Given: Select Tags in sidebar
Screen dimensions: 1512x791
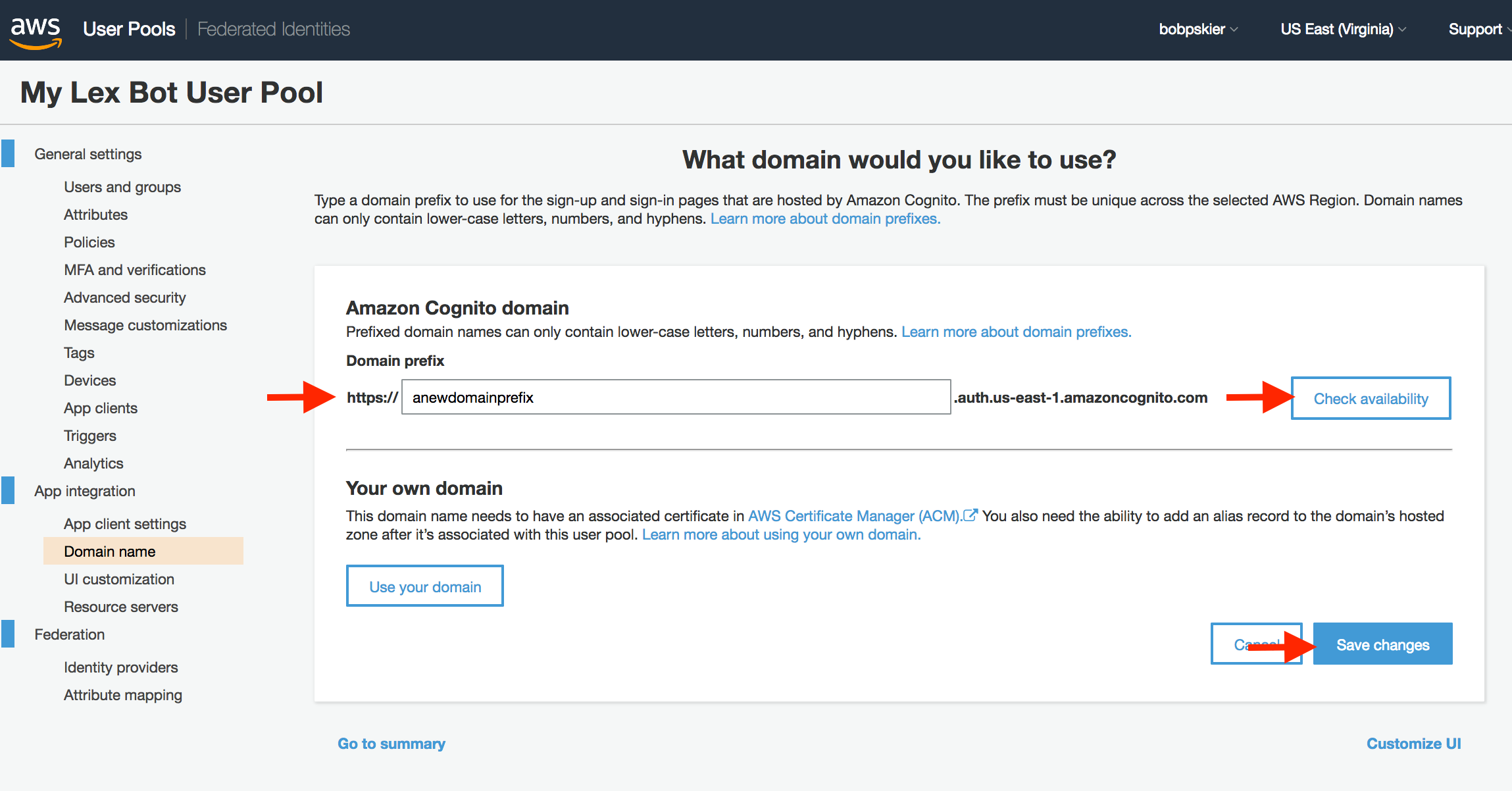Looking at the screenshot, I should (x=79, y=353).
